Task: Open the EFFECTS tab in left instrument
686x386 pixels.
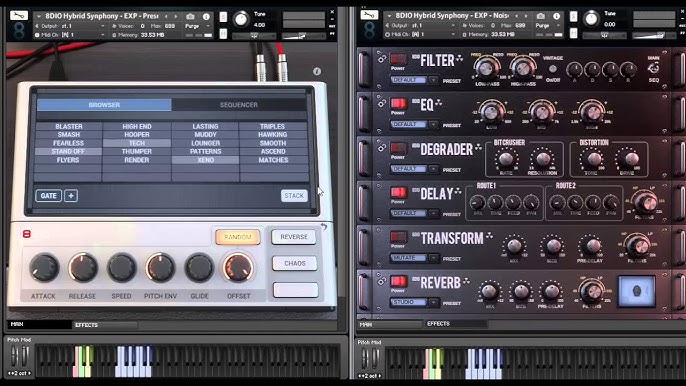Action: [x=105, y=325]
